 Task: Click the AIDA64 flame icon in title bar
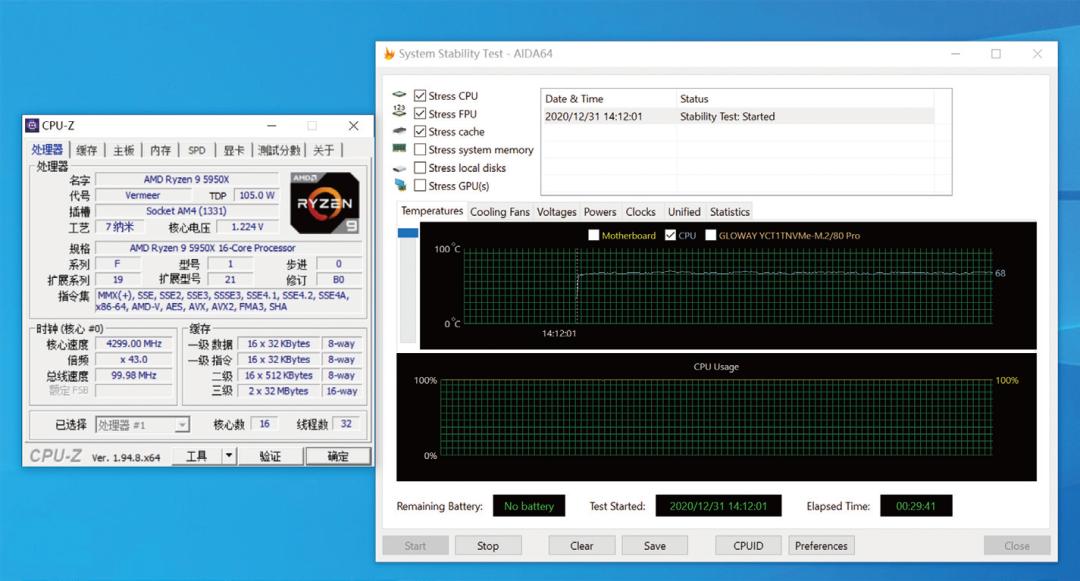[389, 54]
